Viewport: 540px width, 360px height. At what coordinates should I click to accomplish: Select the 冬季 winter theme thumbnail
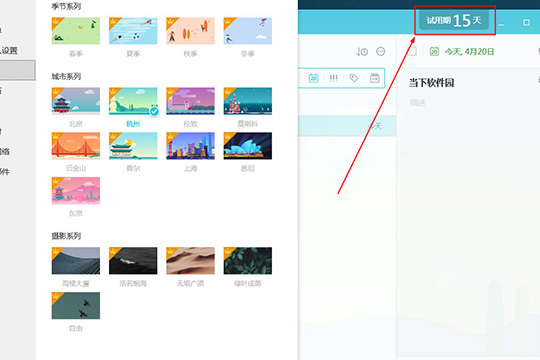click(248, 31)
